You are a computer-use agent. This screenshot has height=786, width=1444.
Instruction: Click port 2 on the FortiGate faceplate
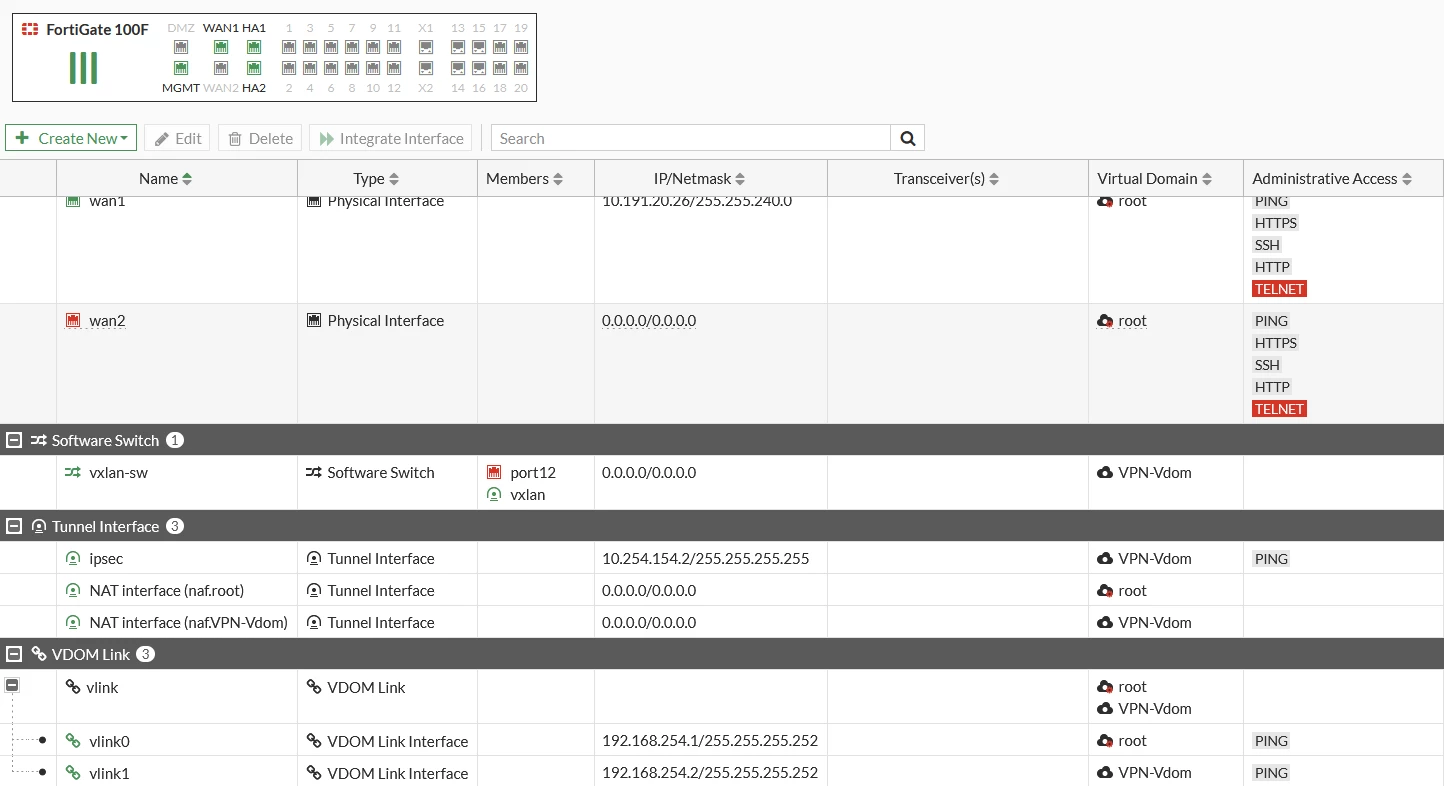click(289, 68)
